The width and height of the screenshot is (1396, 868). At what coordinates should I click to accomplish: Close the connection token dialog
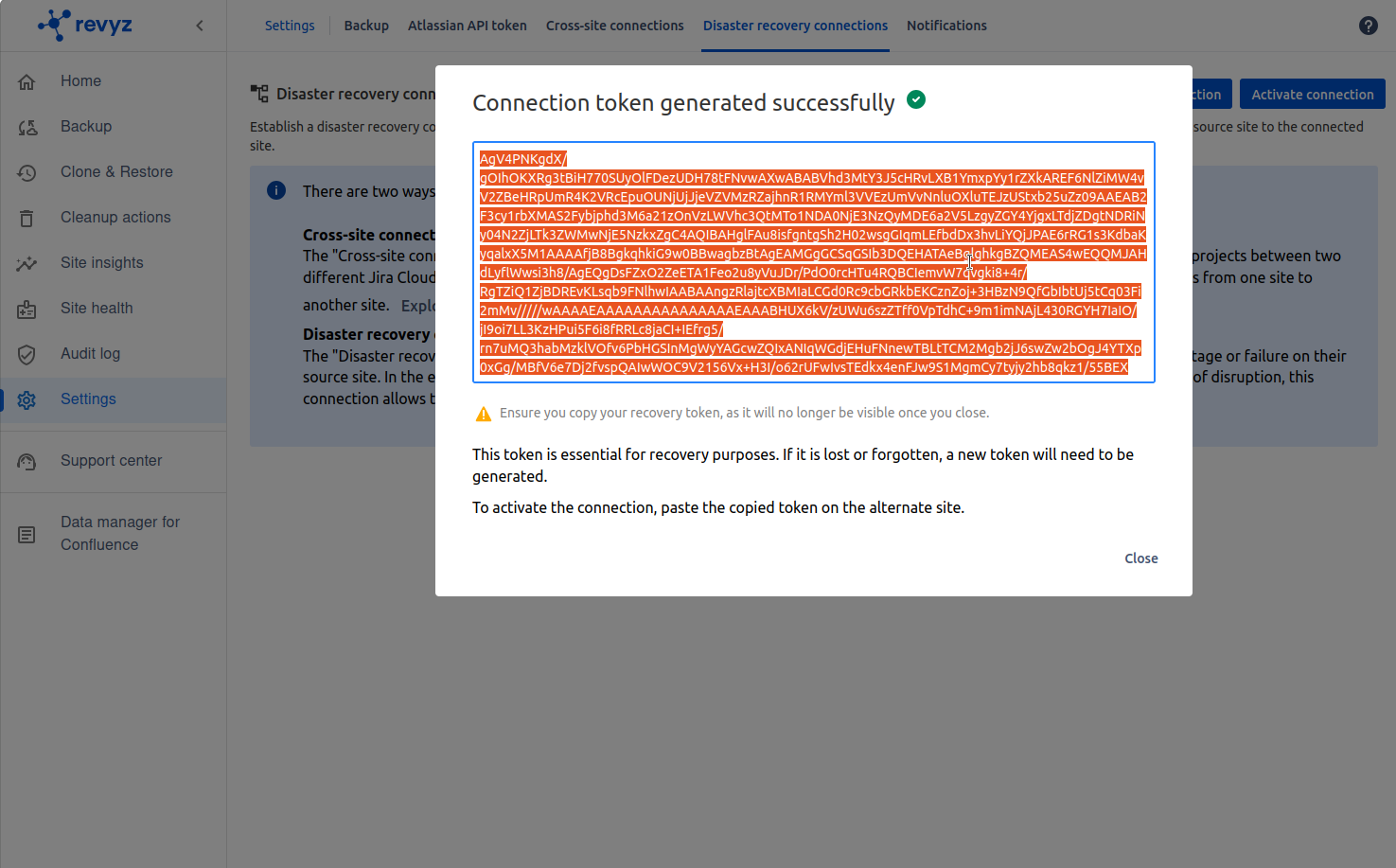(1140, 558)
